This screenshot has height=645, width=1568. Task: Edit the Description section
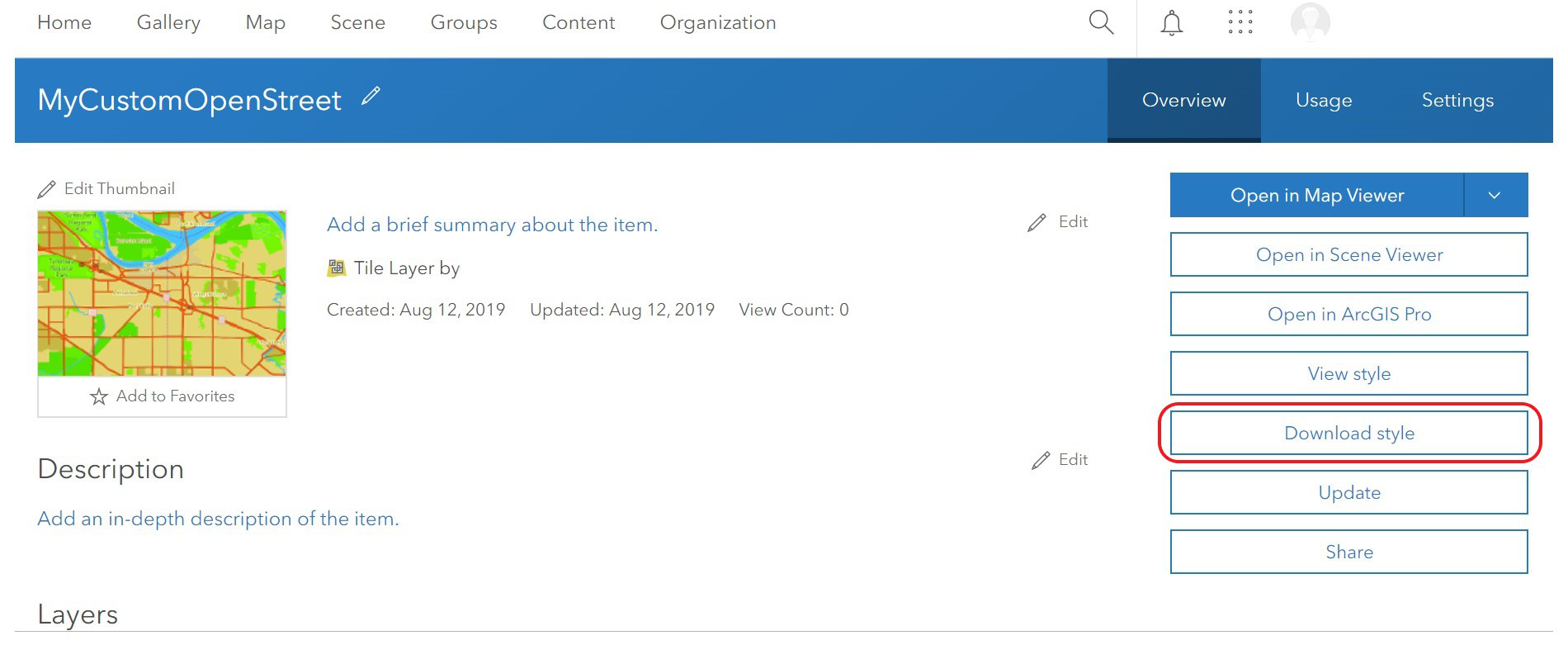pos(1060,460)
